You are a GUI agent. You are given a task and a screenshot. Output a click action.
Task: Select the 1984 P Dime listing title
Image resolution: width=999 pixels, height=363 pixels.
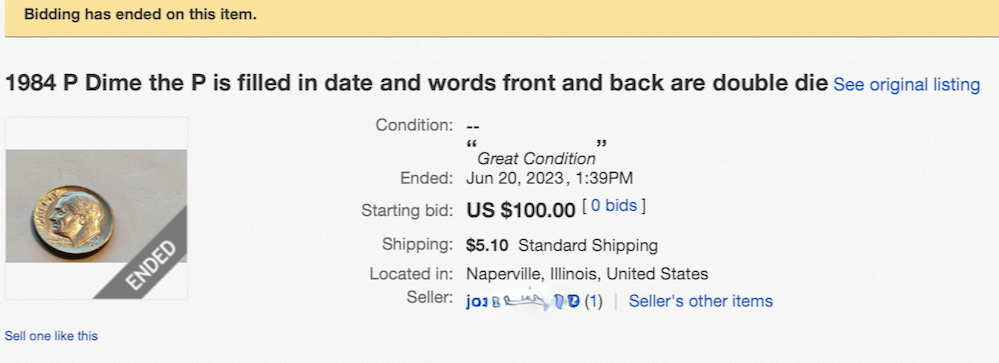(417, 83)
